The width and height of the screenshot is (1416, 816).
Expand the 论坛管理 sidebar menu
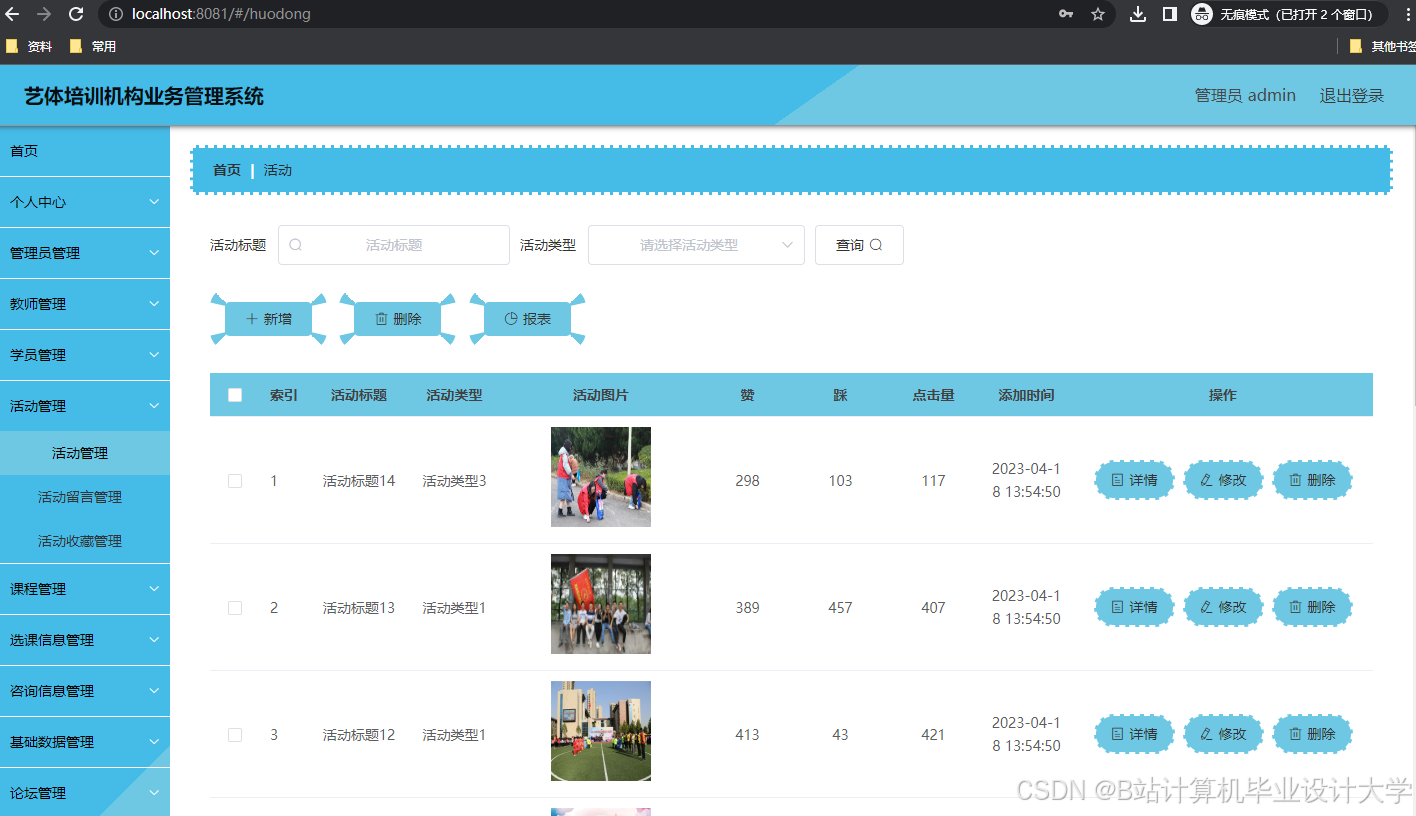pos(85,793)
